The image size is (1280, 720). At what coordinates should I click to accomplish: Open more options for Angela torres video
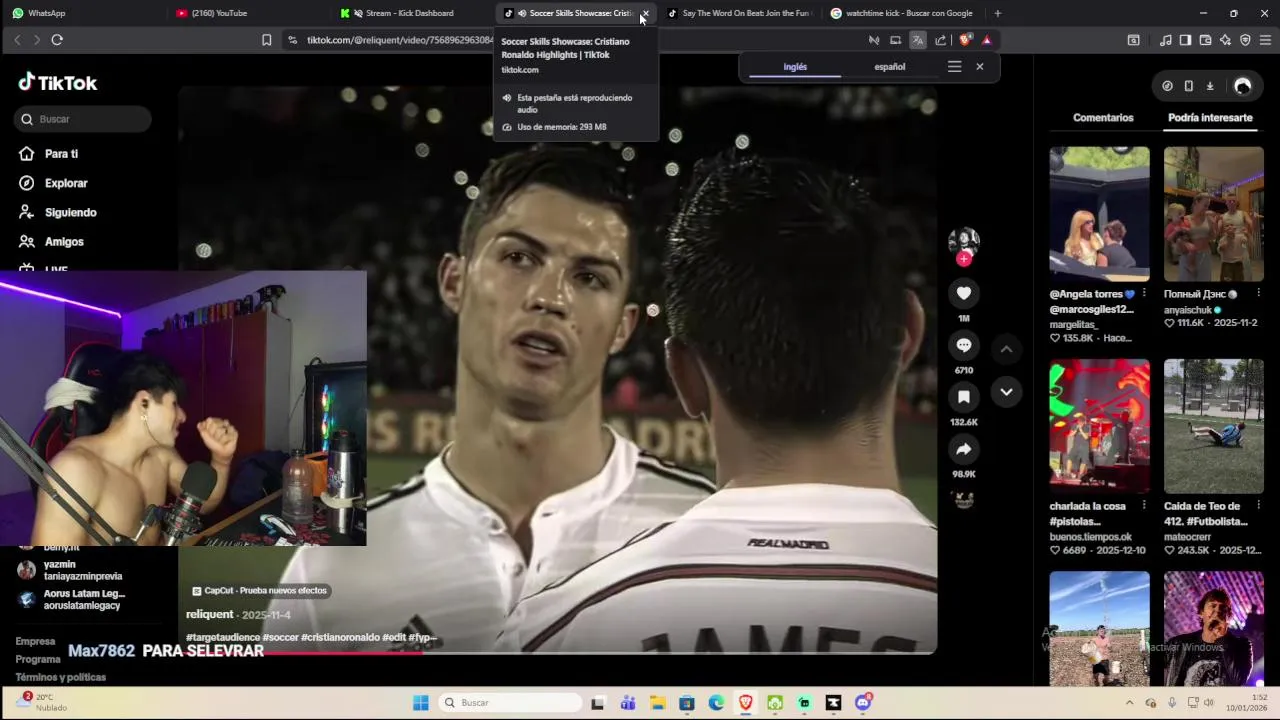pos(1144,294)
